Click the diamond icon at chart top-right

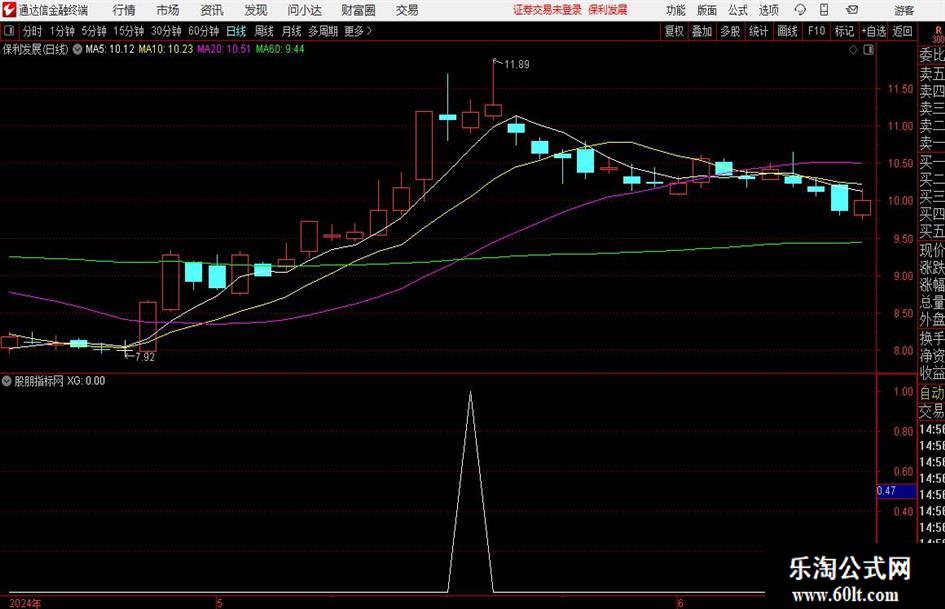[853, 50]
